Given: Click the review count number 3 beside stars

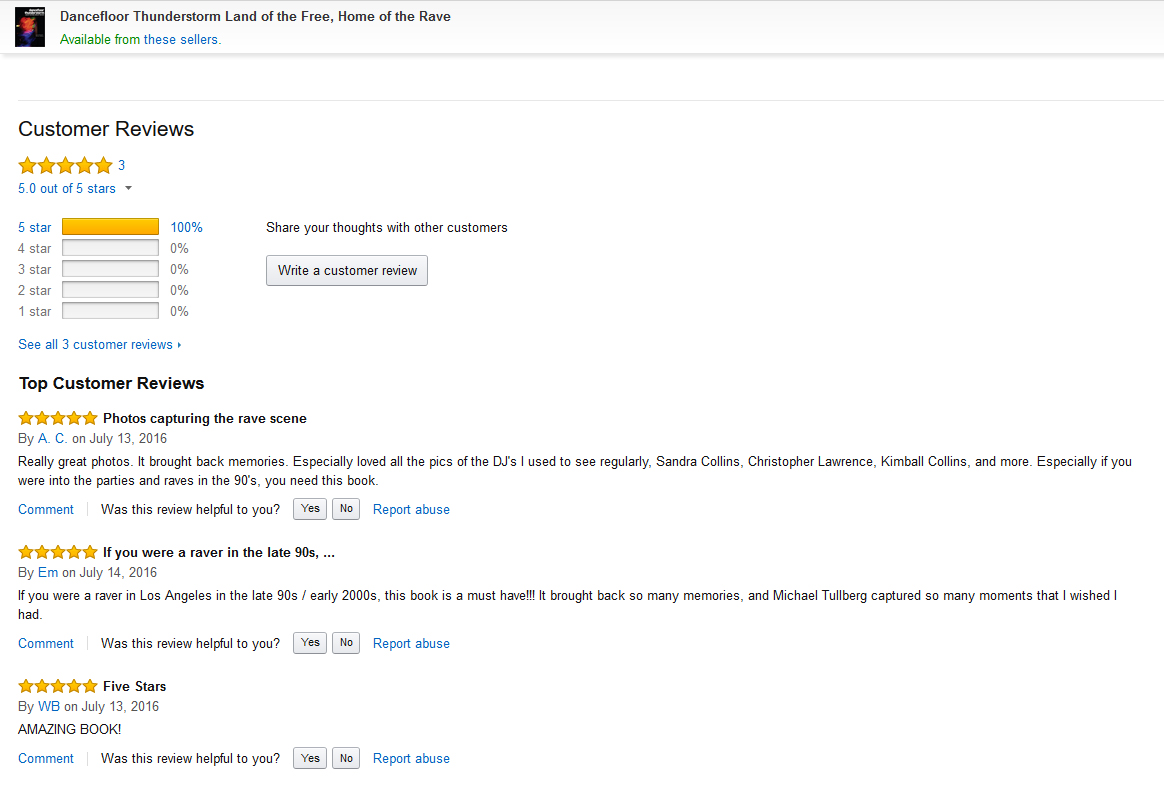Looking at the screenshot, I should (122, 166).
